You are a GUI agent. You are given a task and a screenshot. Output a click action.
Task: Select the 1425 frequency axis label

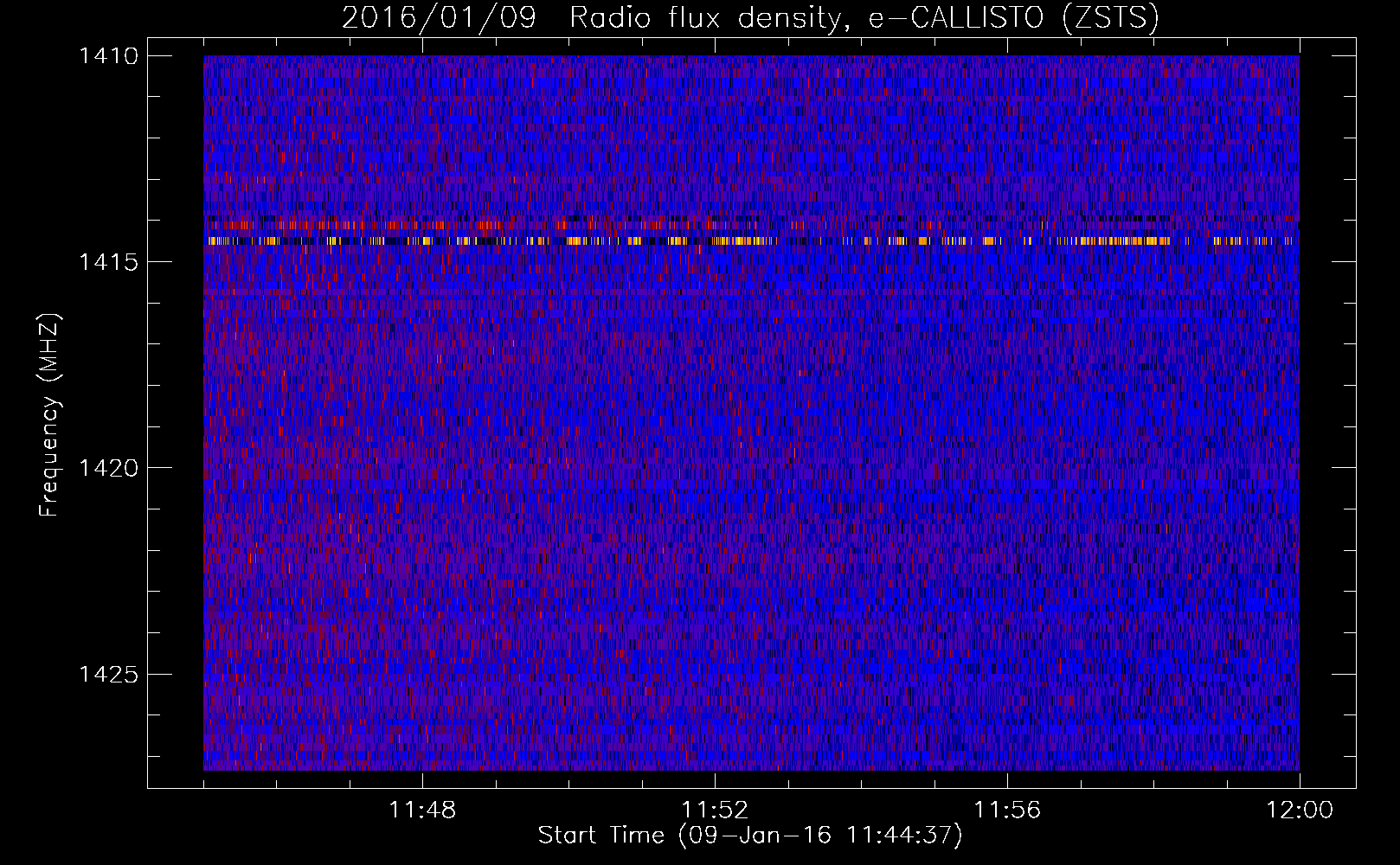108,674
